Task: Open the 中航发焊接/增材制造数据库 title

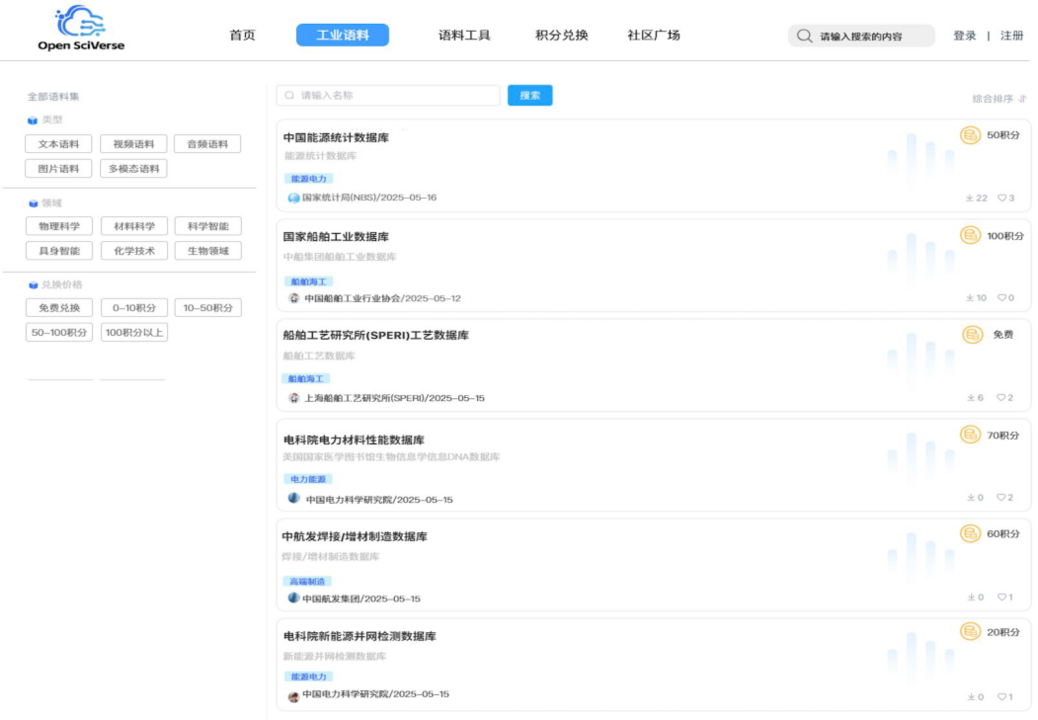Action: (x=354, y=537)
